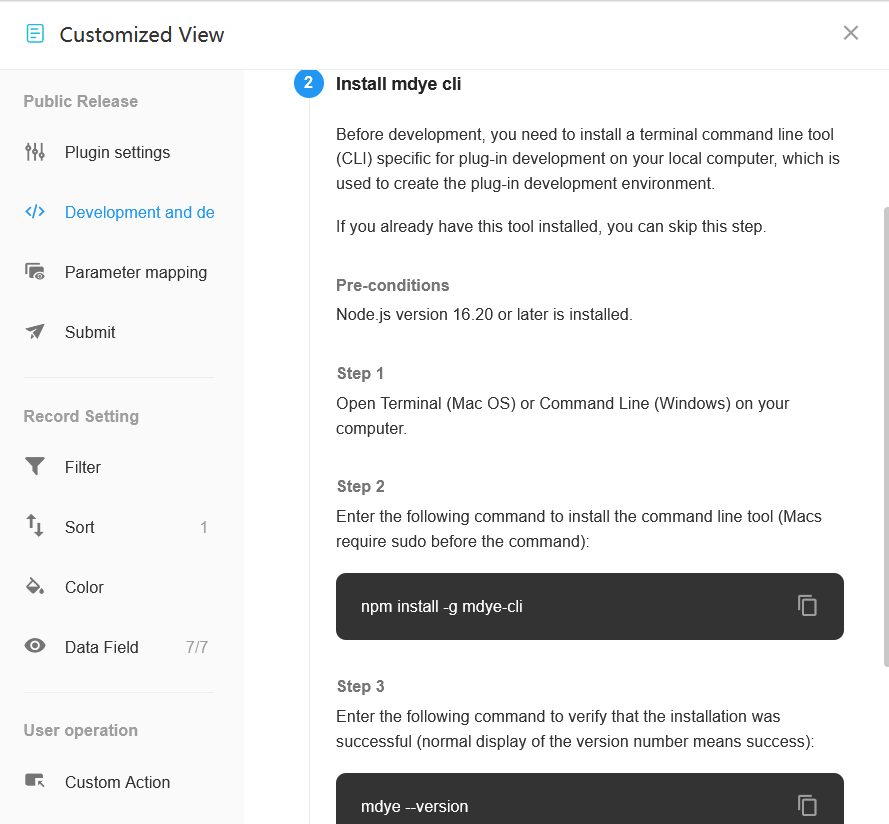Click the vertical scrollbar on the right

click(x=886, y=437)
